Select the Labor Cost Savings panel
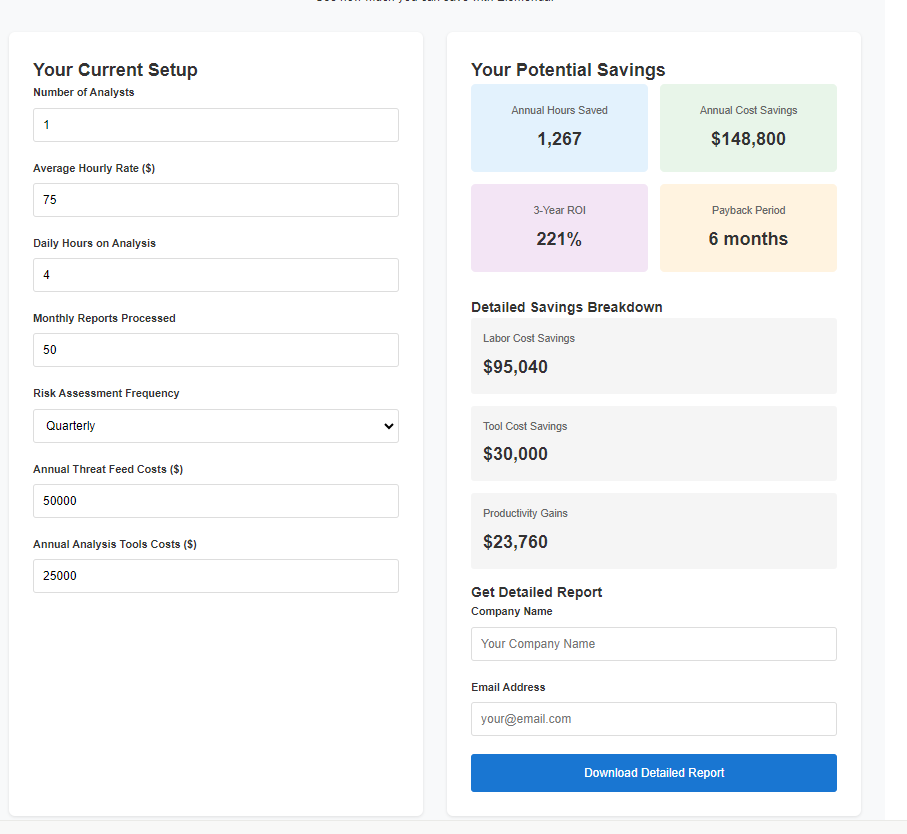This screenshot has width=907, height=834. (653, 355)
